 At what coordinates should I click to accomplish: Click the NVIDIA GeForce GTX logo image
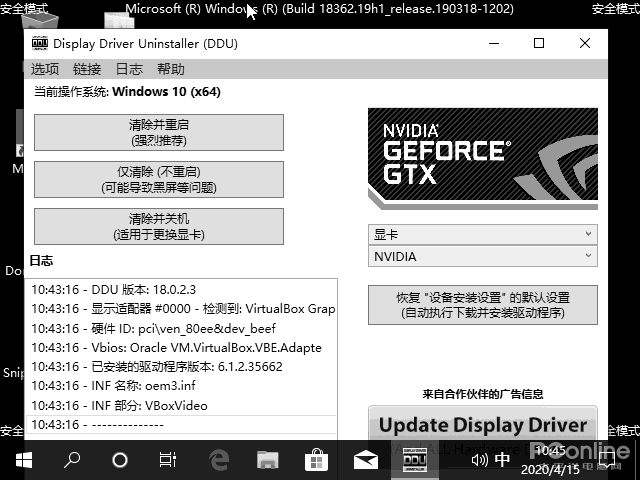click(483, 159)
